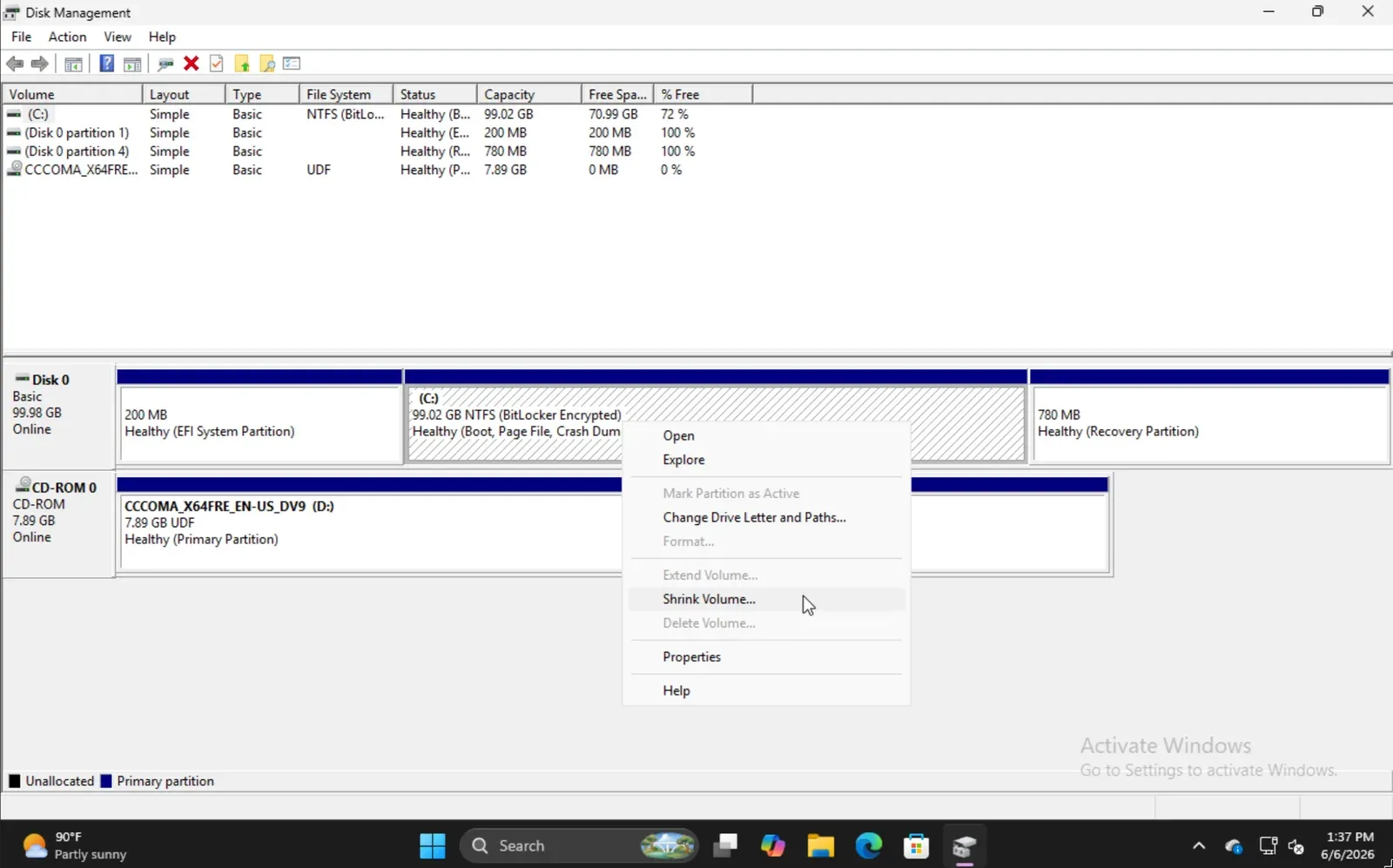Open Microsoft Store from the taskbar
Viewport: 1393px width, 868px height.
(916, 845)
